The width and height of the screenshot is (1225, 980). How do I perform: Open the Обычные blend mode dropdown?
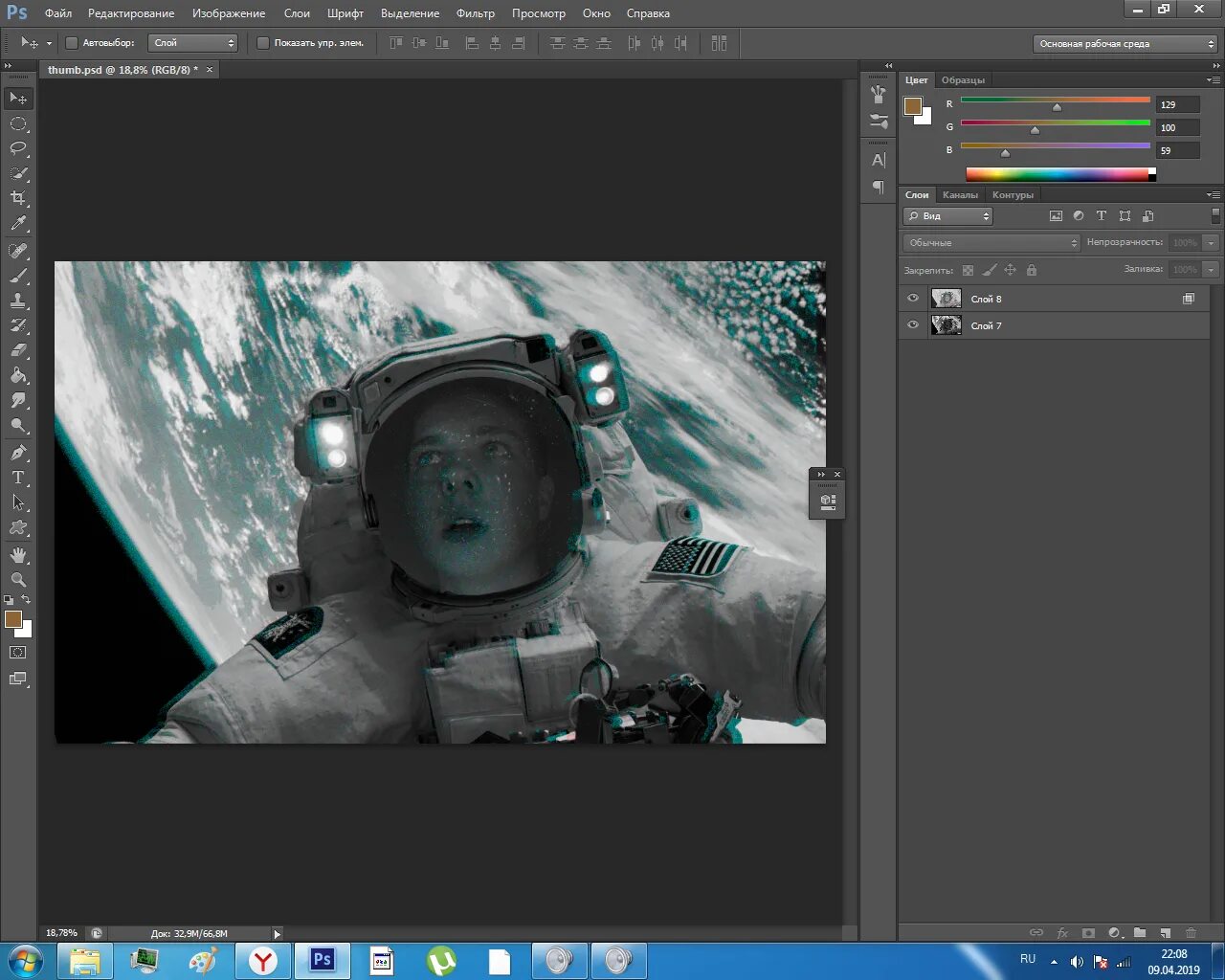pyautogui.click(x=991, y=243)
